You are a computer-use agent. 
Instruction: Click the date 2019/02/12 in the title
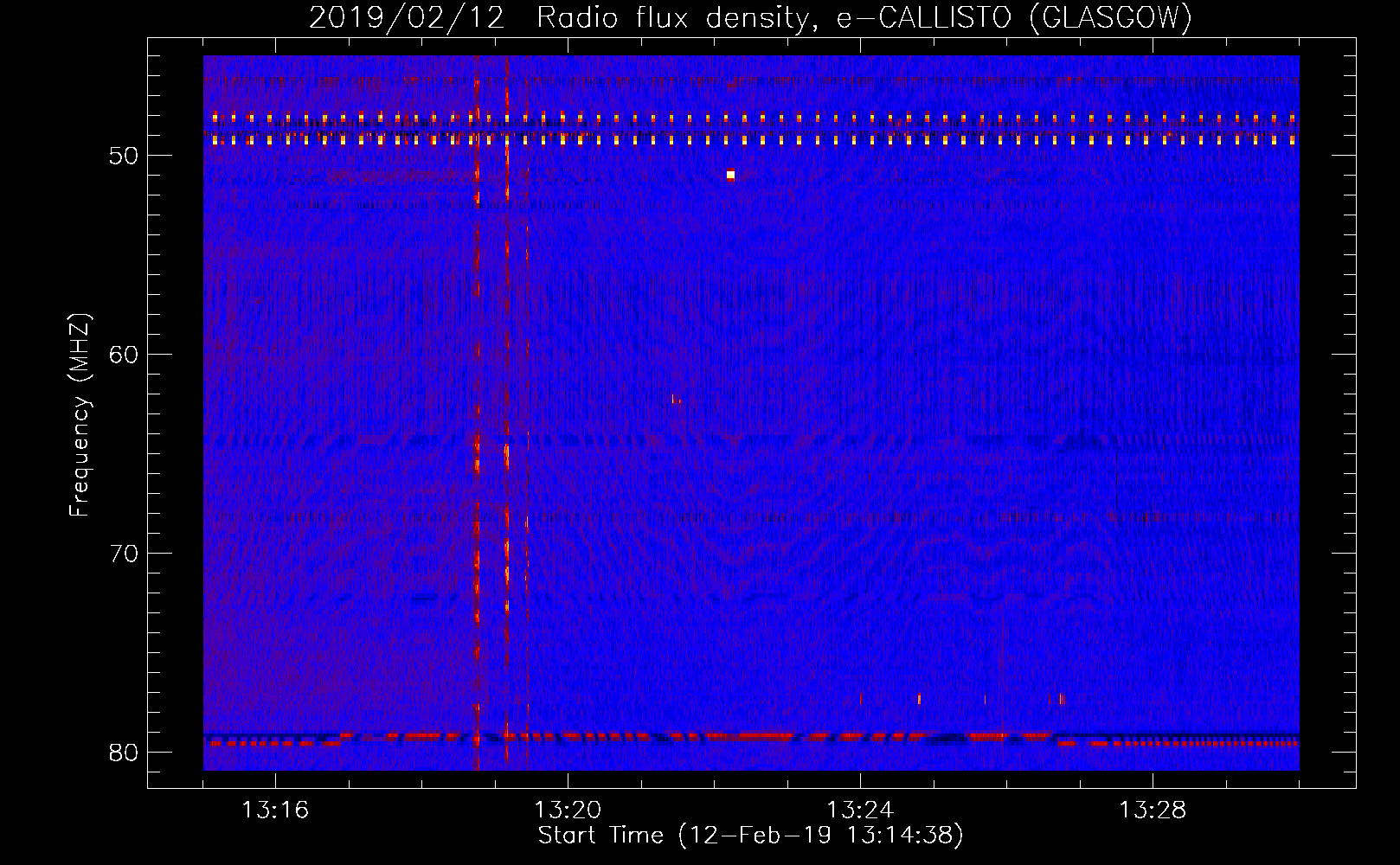coord(407,17)
